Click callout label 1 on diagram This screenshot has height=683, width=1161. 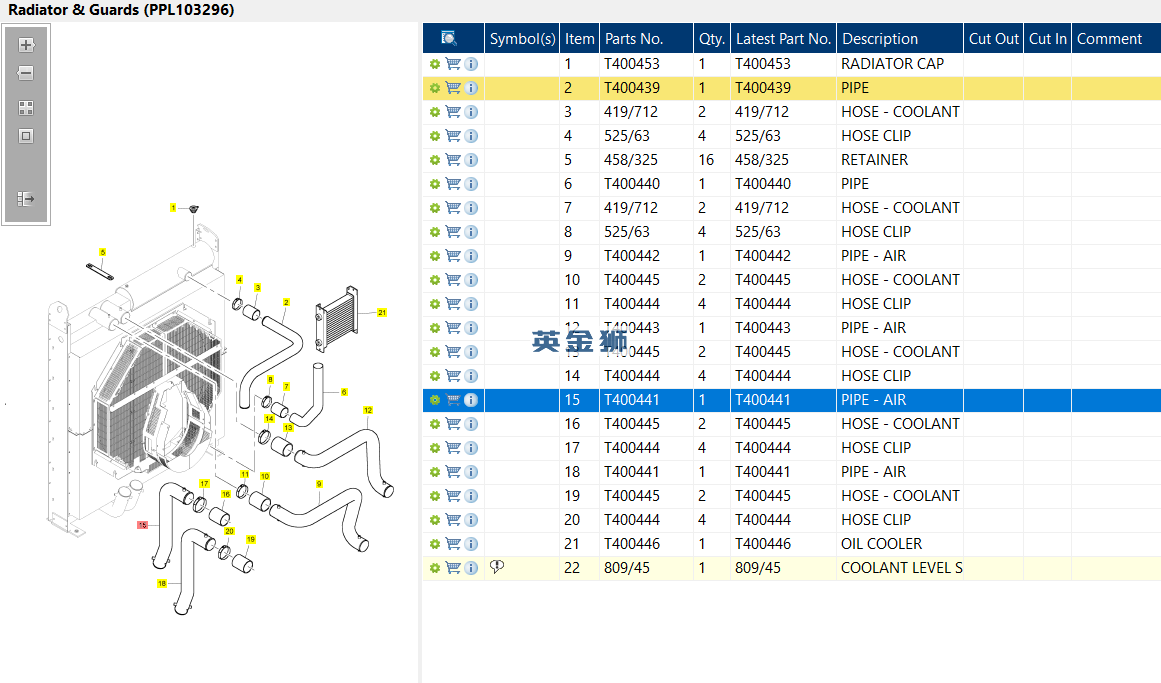tap(173, 208)
